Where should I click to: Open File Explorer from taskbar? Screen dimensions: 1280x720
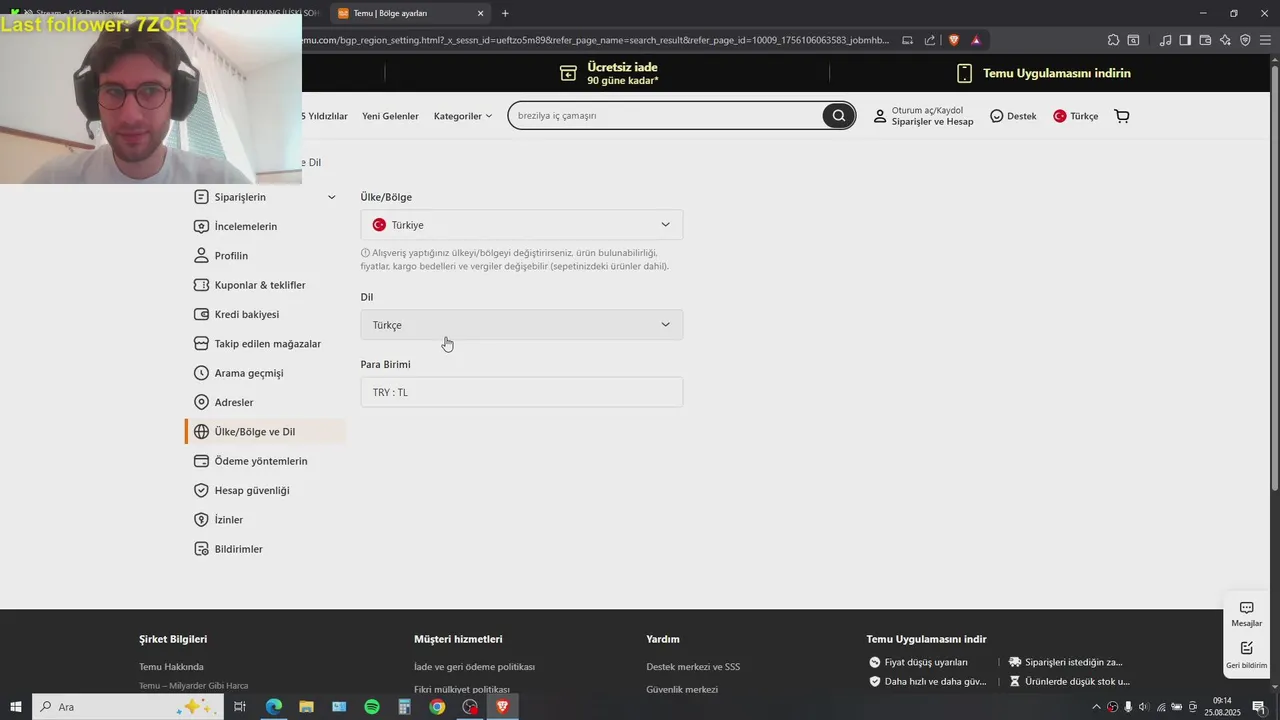tap(306, 707)
